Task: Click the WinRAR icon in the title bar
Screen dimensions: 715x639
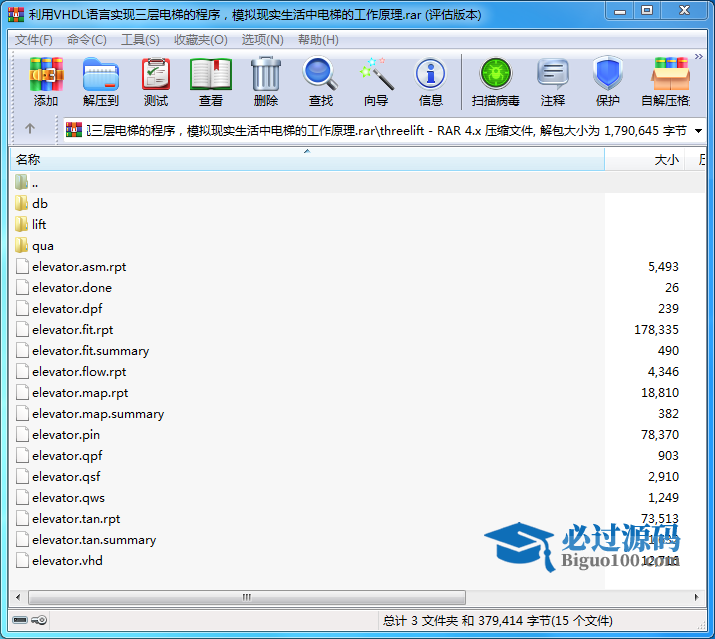Action: 16,14
